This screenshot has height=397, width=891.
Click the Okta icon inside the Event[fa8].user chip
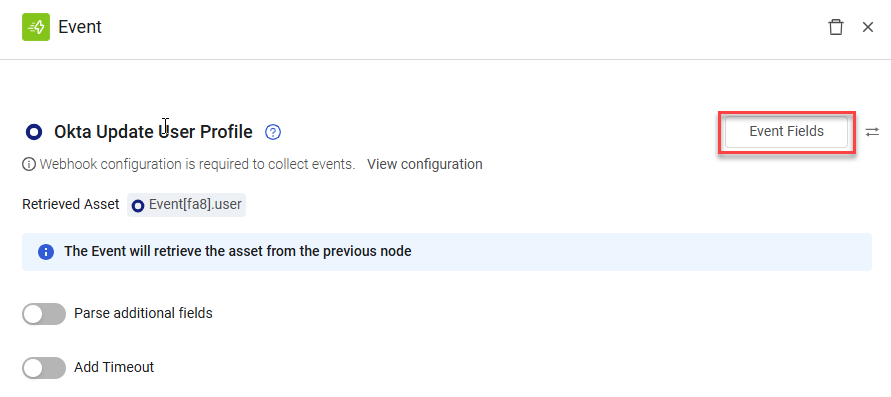click(138, 206)
